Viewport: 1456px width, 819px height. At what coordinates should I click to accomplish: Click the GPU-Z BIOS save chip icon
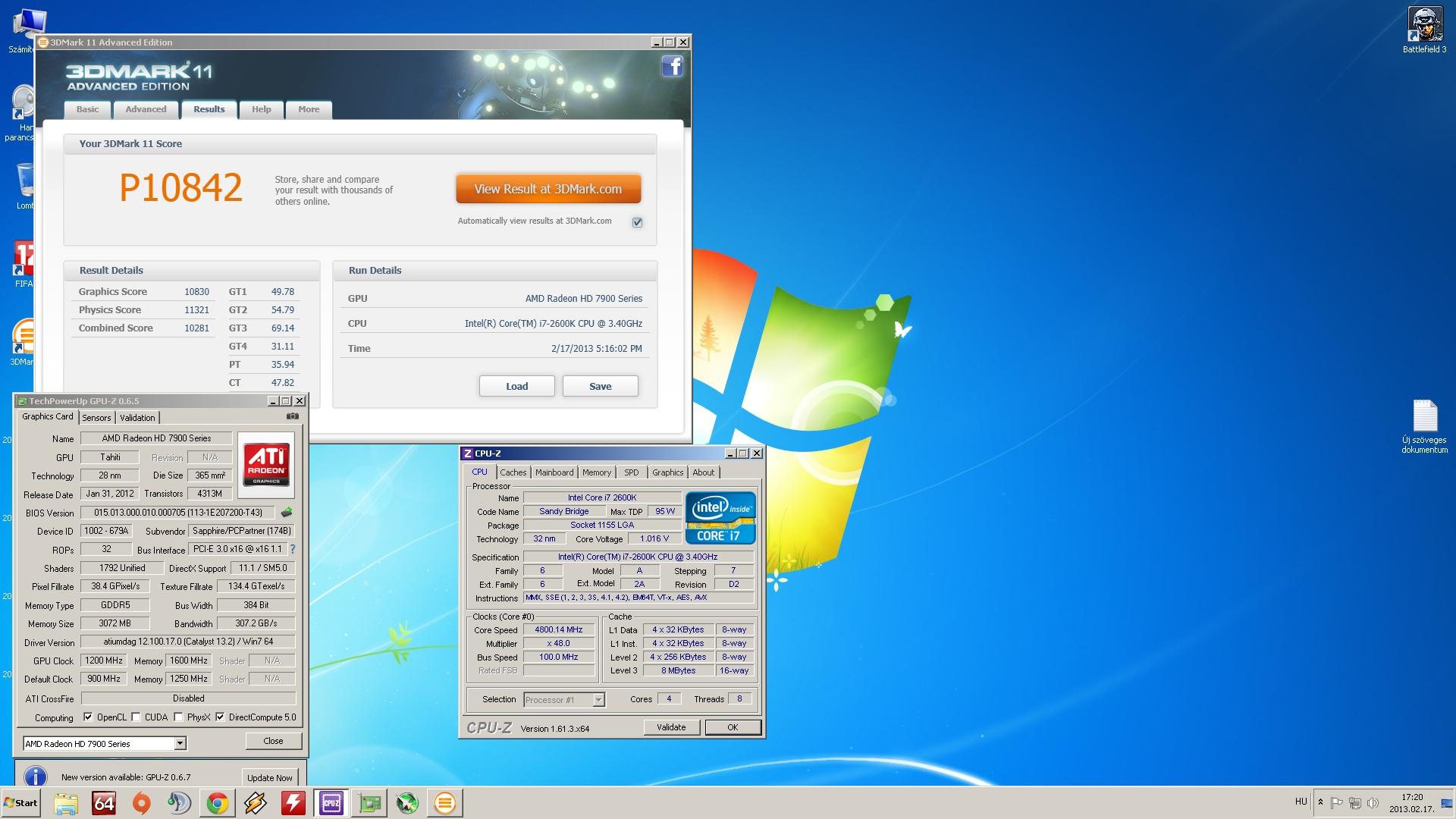(287, 513)
